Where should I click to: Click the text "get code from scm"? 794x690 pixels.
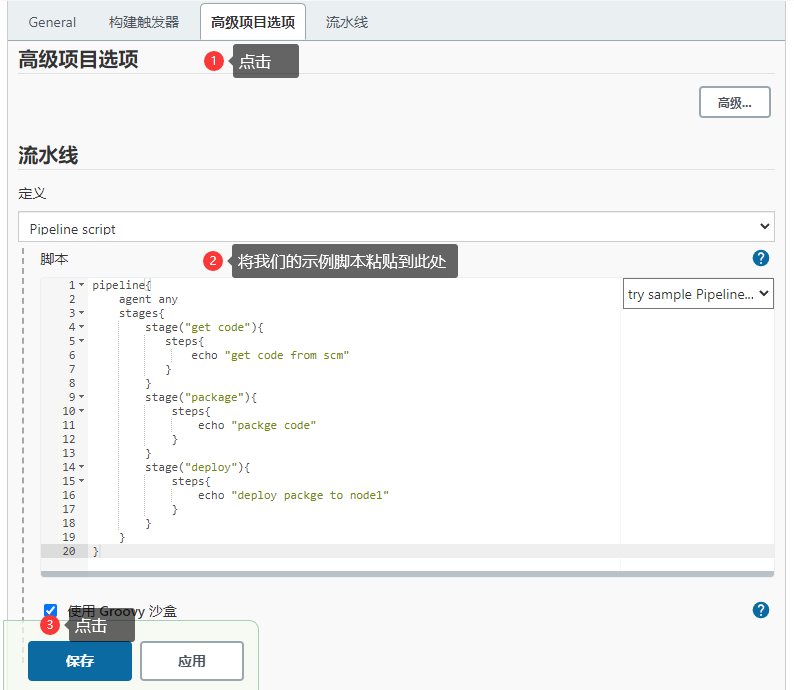tap(287, 355)
